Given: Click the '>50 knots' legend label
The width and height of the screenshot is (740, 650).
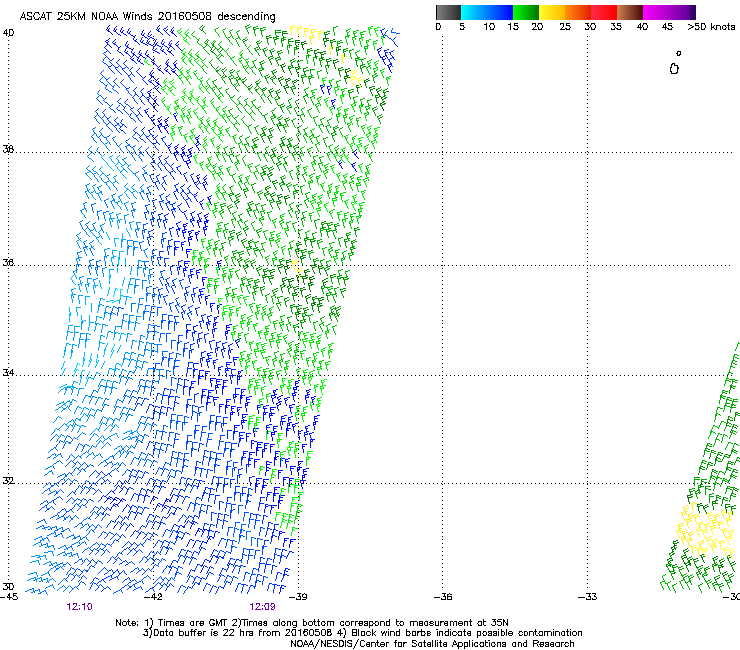Looking at the screenshot, I should click(x=711, y=27).
